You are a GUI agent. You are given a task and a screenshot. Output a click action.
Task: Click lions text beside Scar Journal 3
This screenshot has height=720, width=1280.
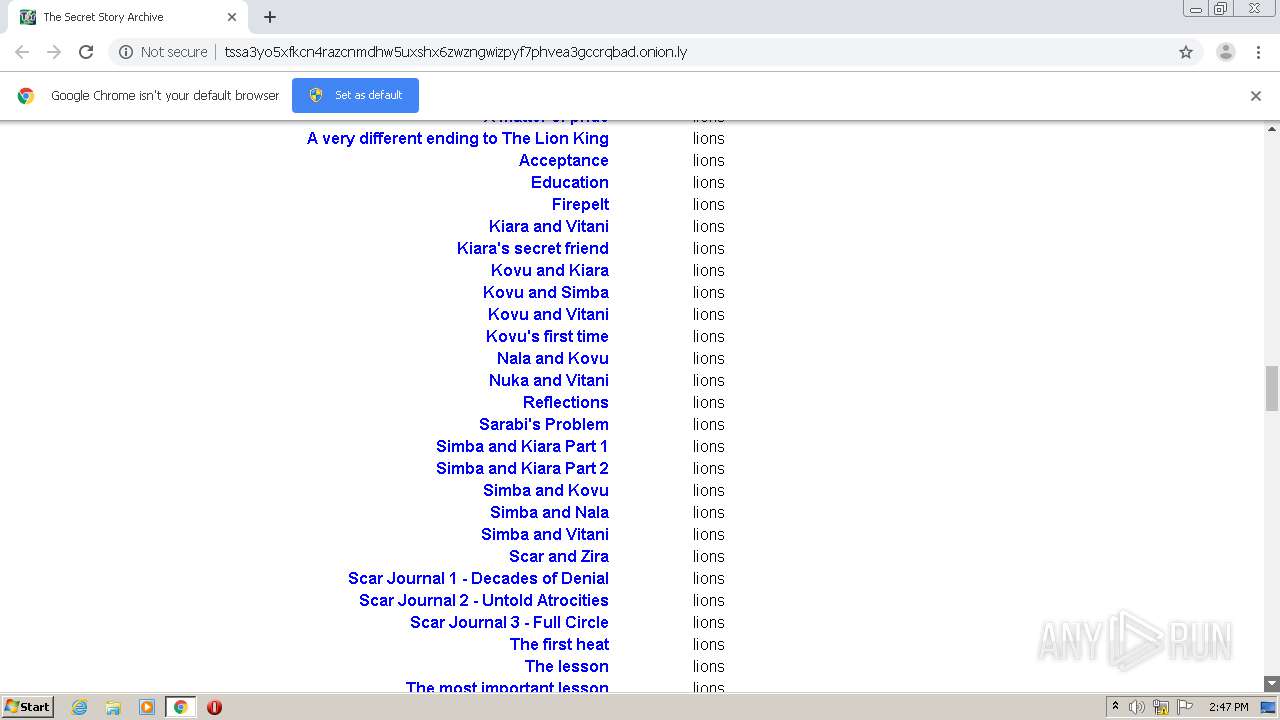click(708, 622)
